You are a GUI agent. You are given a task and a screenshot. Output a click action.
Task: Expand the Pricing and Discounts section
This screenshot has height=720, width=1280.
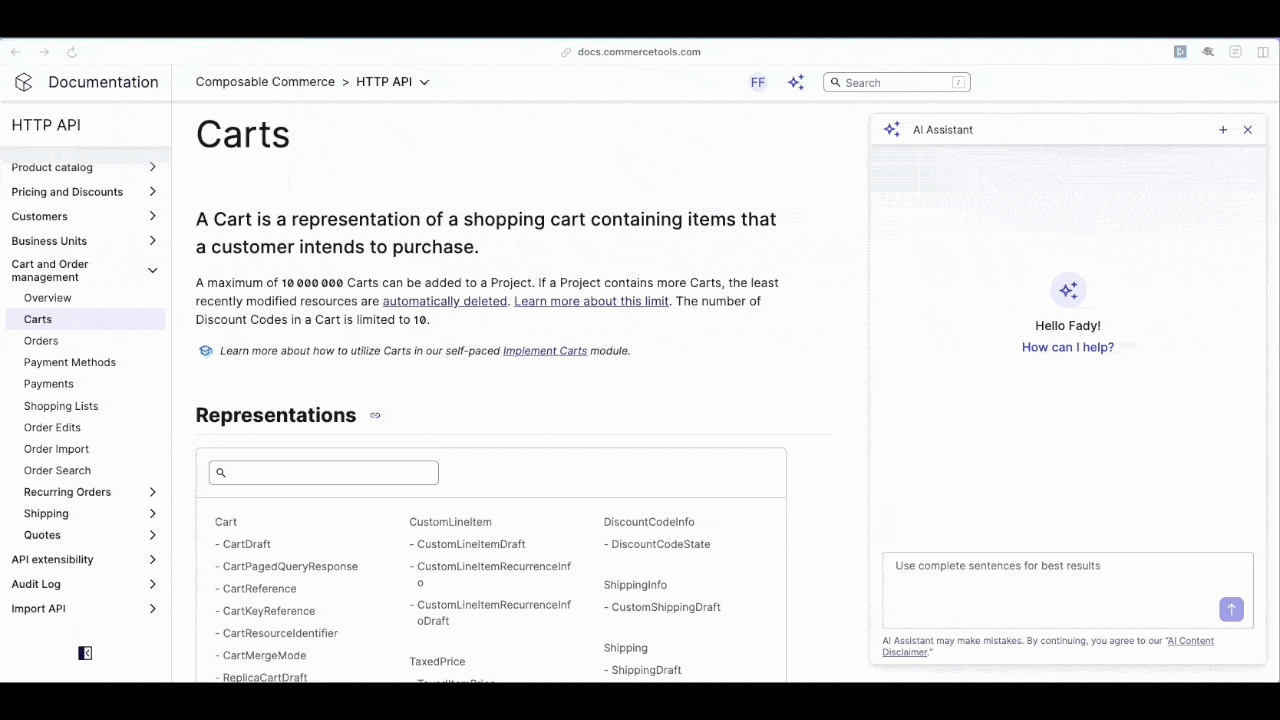(152, 192)
